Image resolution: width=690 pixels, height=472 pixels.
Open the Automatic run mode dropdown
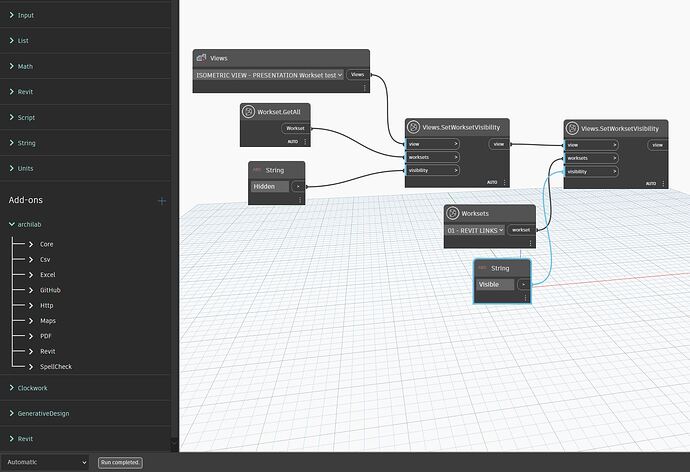[x=45, y=462]
